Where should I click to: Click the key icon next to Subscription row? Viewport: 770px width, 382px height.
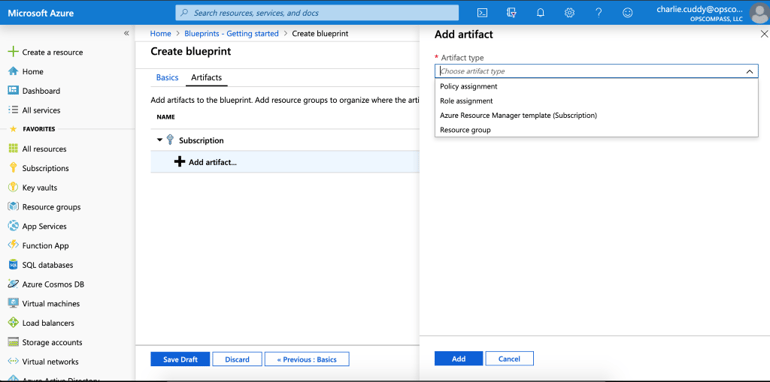pyautogui.click(x=170, y=140)
